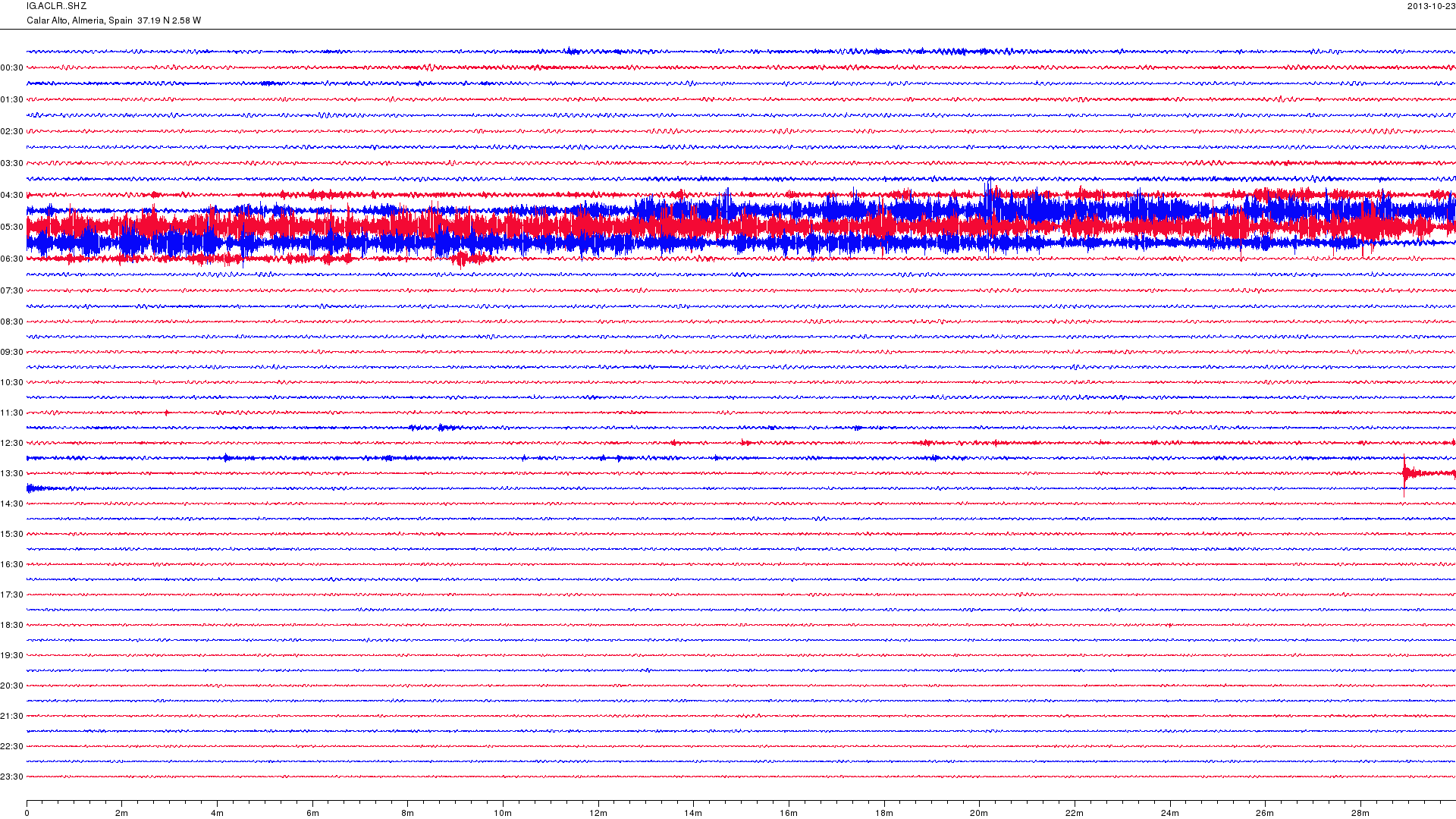This screenshot has width=1456, height=819.
Task: Select the 03:30 time label
Action: tap(11, 164)
